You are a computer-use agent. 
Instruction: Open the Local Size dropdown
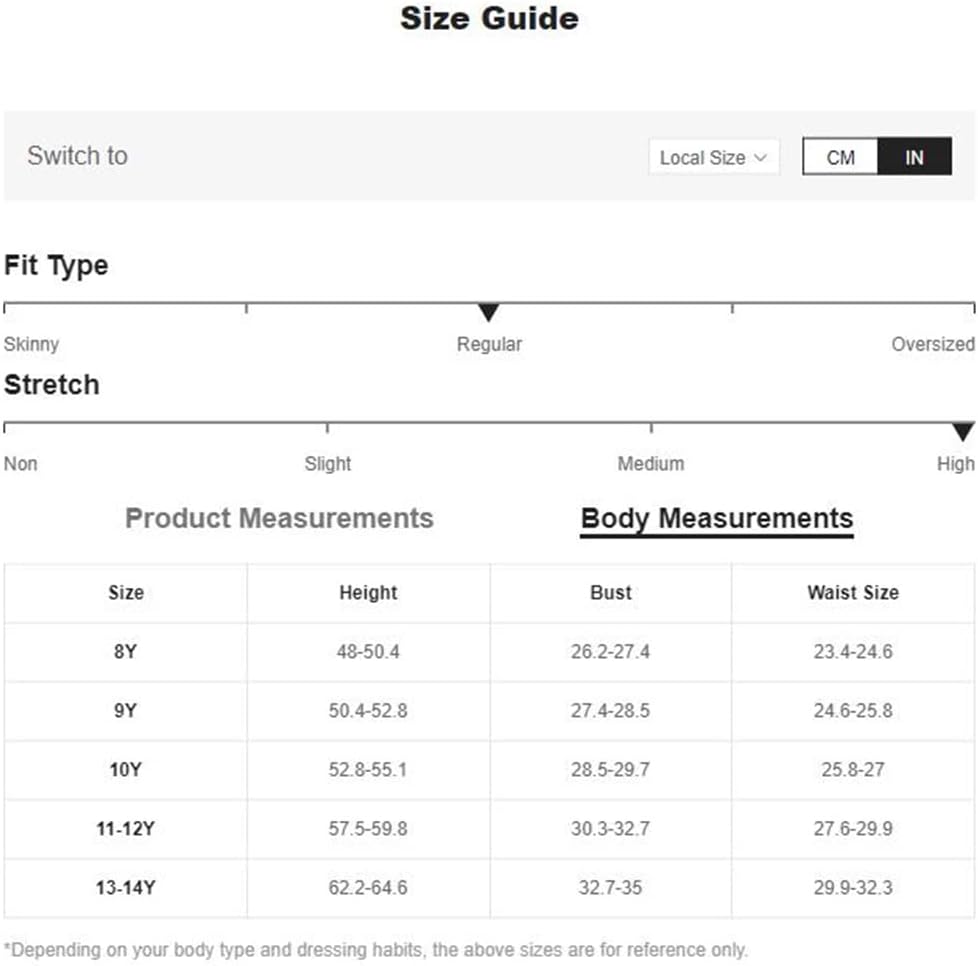pyautogui.click(x=714, y=157)
